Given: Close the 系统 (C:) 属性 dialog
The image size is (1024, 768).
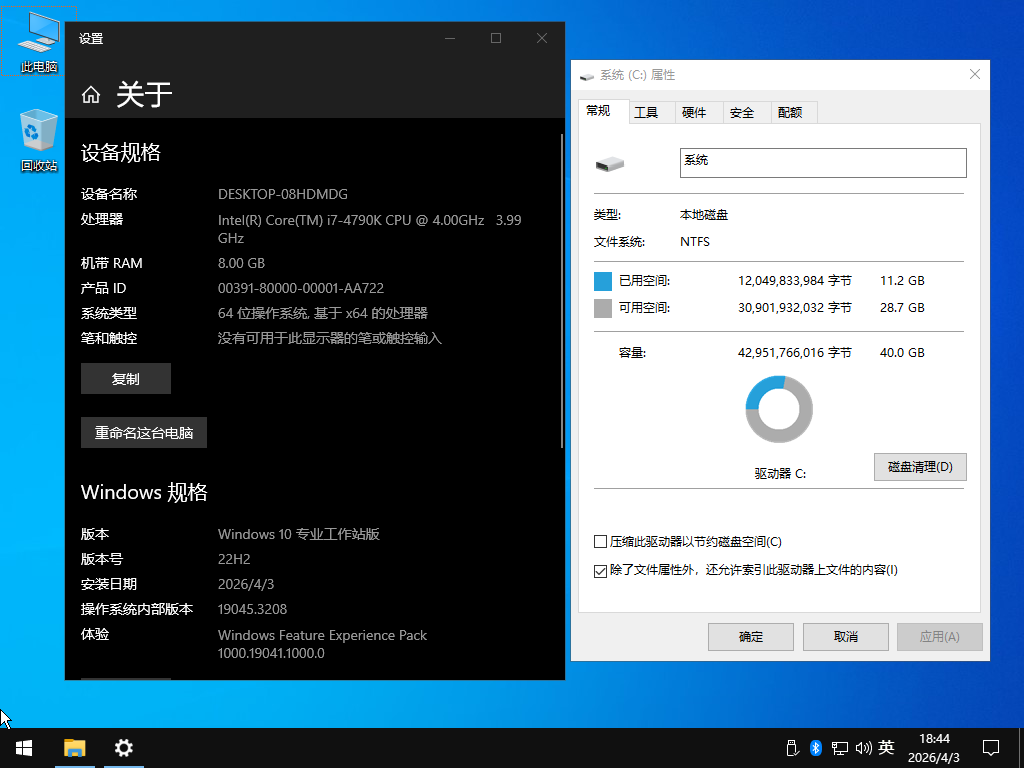Looking at the screenshot, I should tap(975, 74).
